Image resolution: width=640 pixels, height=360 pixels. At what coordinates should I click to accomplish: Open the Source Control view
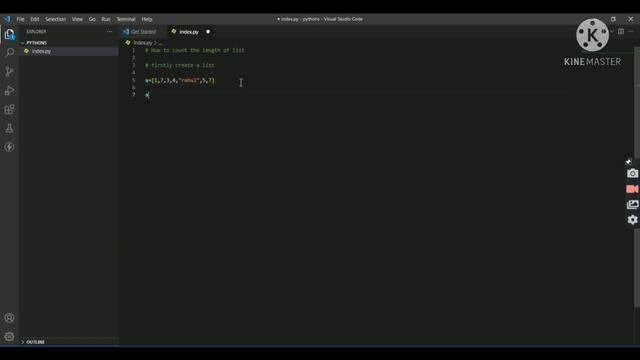[9, 72]
